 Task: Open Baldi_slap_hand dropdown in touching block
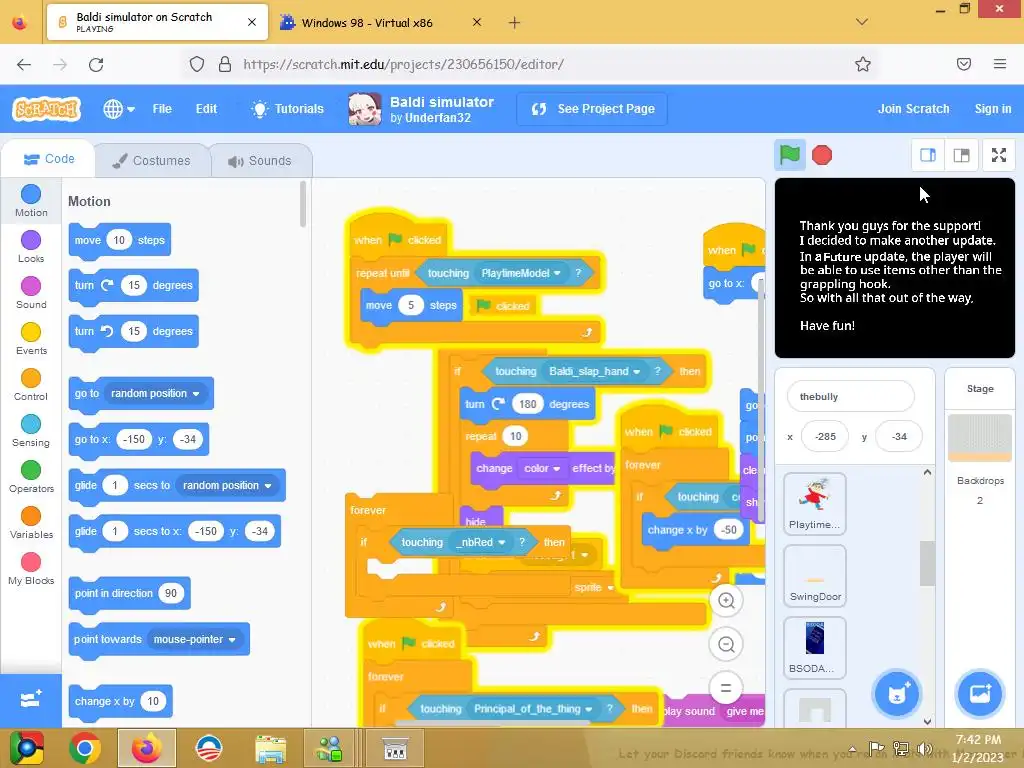point(594,371)
